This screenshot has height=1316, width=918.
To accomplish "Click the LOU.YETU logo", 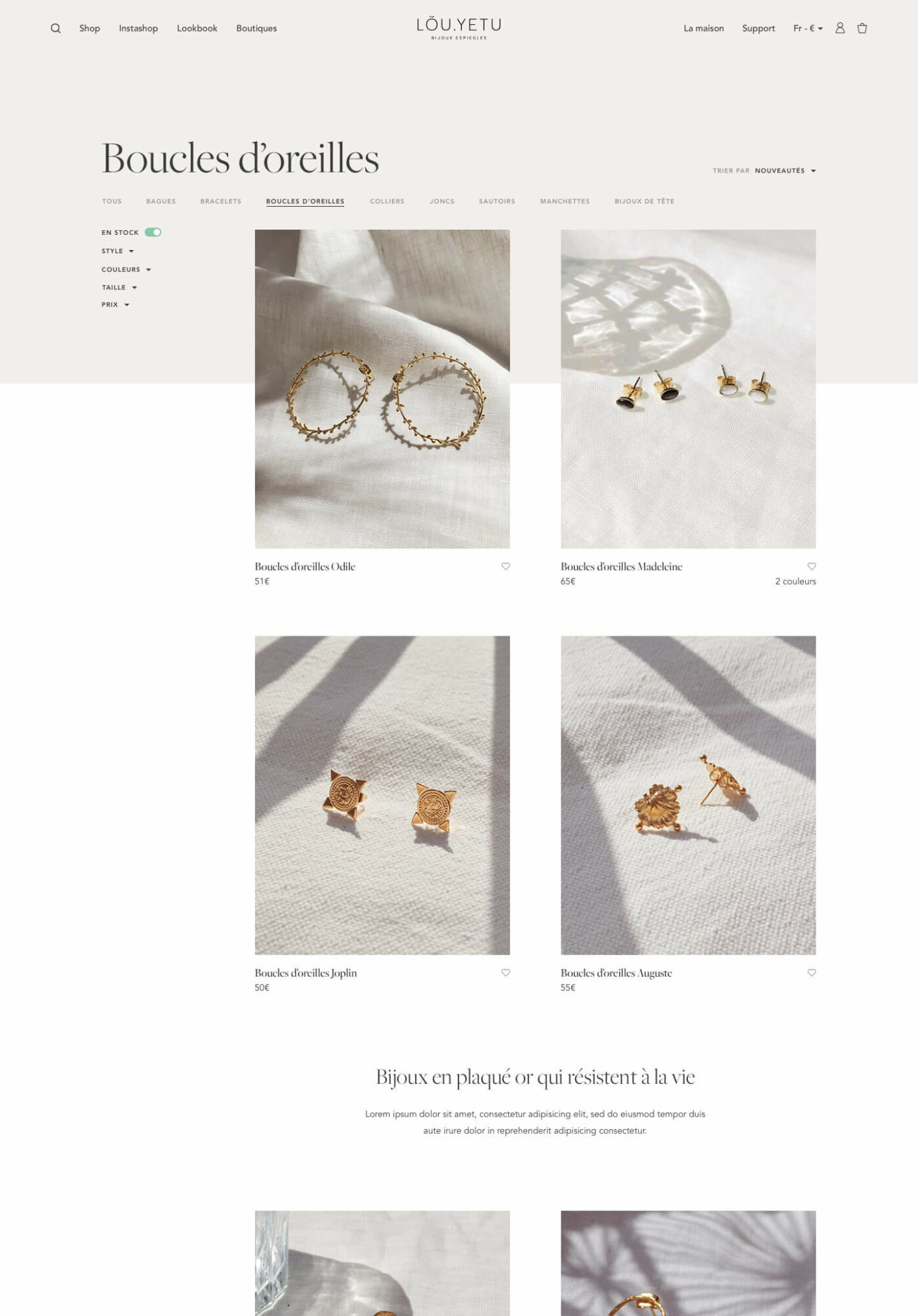I will pyautogui.click(x=459, y=28).
